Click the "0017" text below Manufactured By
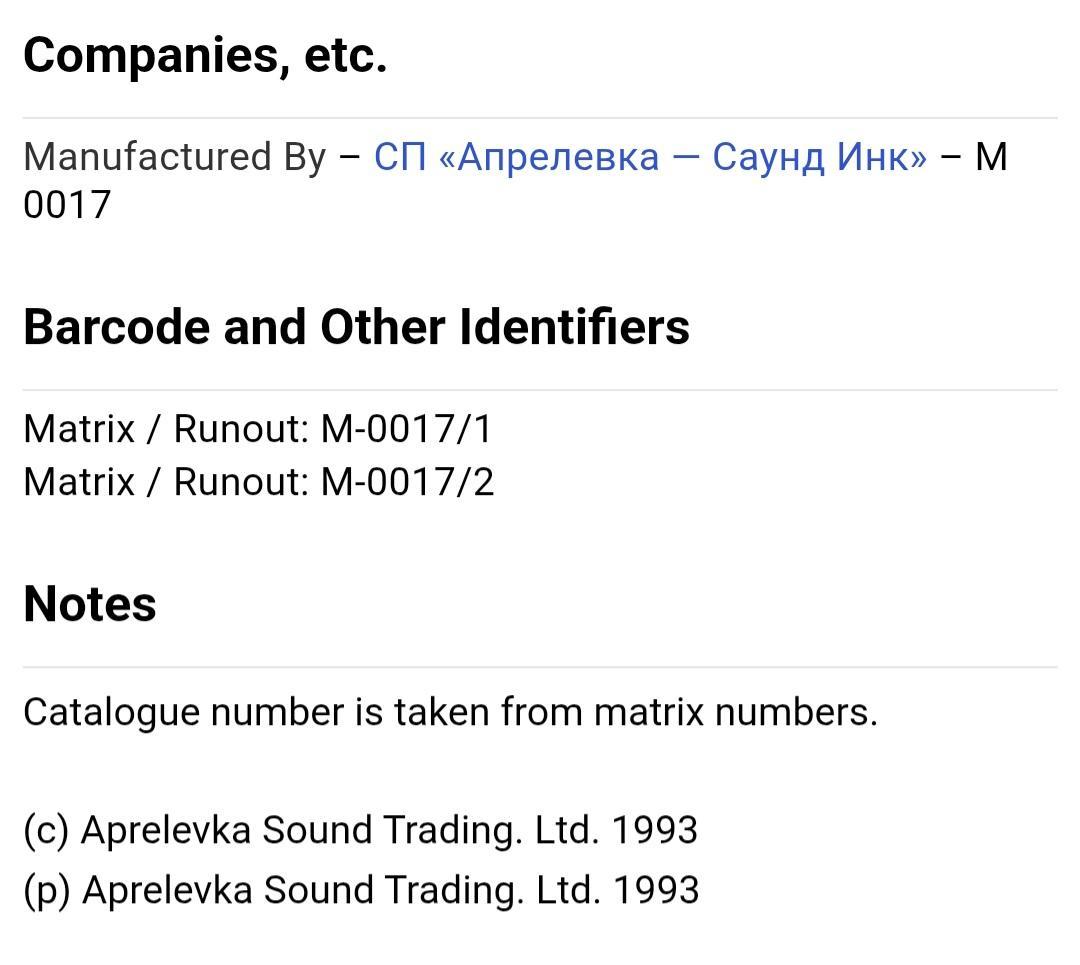This screenshot has height=965, width=1080. click(67, 205)
